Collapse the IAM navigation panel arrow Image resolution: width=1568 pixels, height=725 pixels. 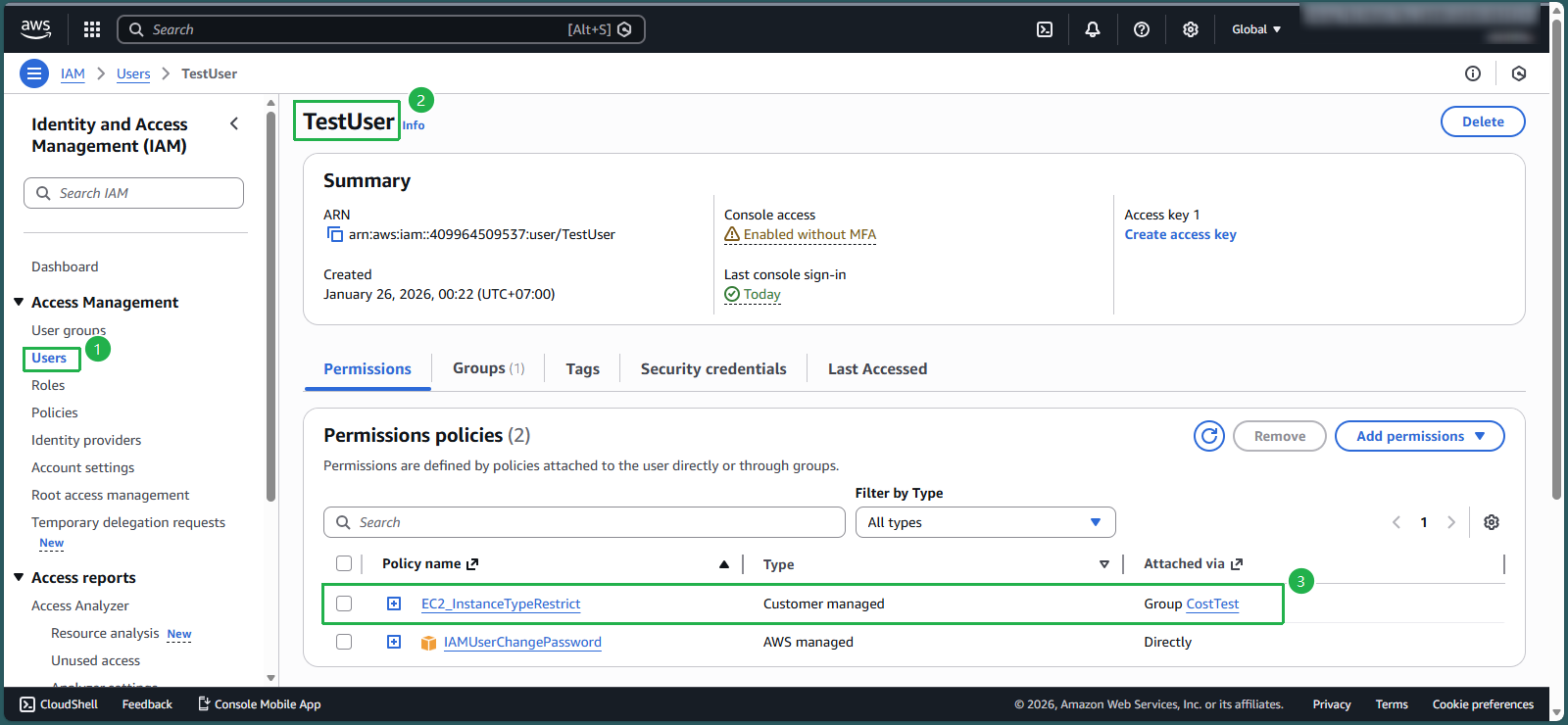click(x=234, y=123)
